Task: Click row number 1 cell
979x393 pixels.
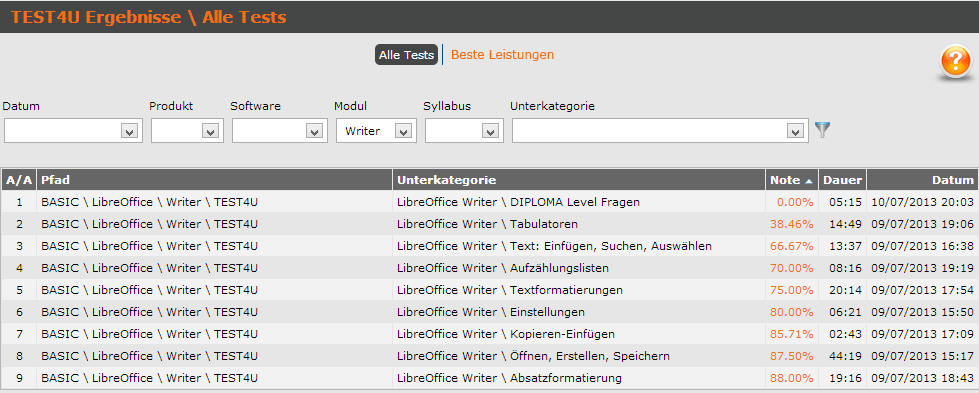Action: (19, 202)
